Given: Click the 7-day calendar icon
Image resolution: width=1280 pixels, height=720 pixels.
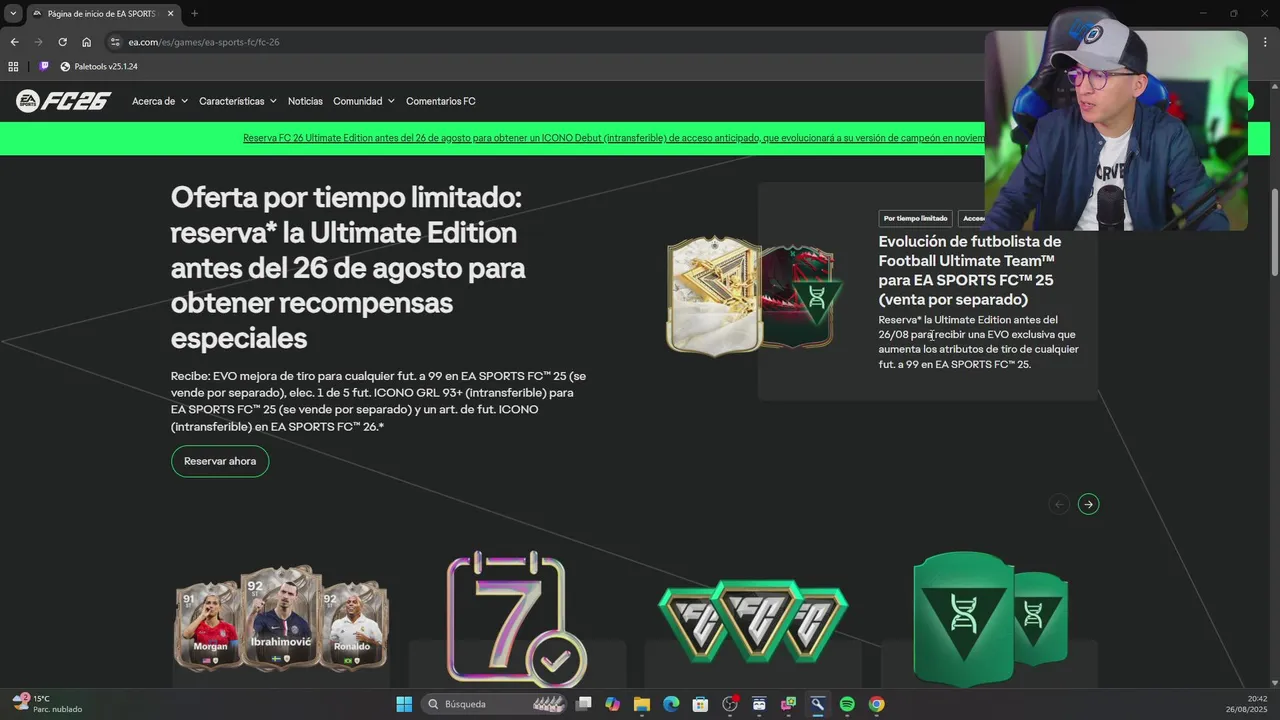Looking at the screenshot, I should [516, 618].
